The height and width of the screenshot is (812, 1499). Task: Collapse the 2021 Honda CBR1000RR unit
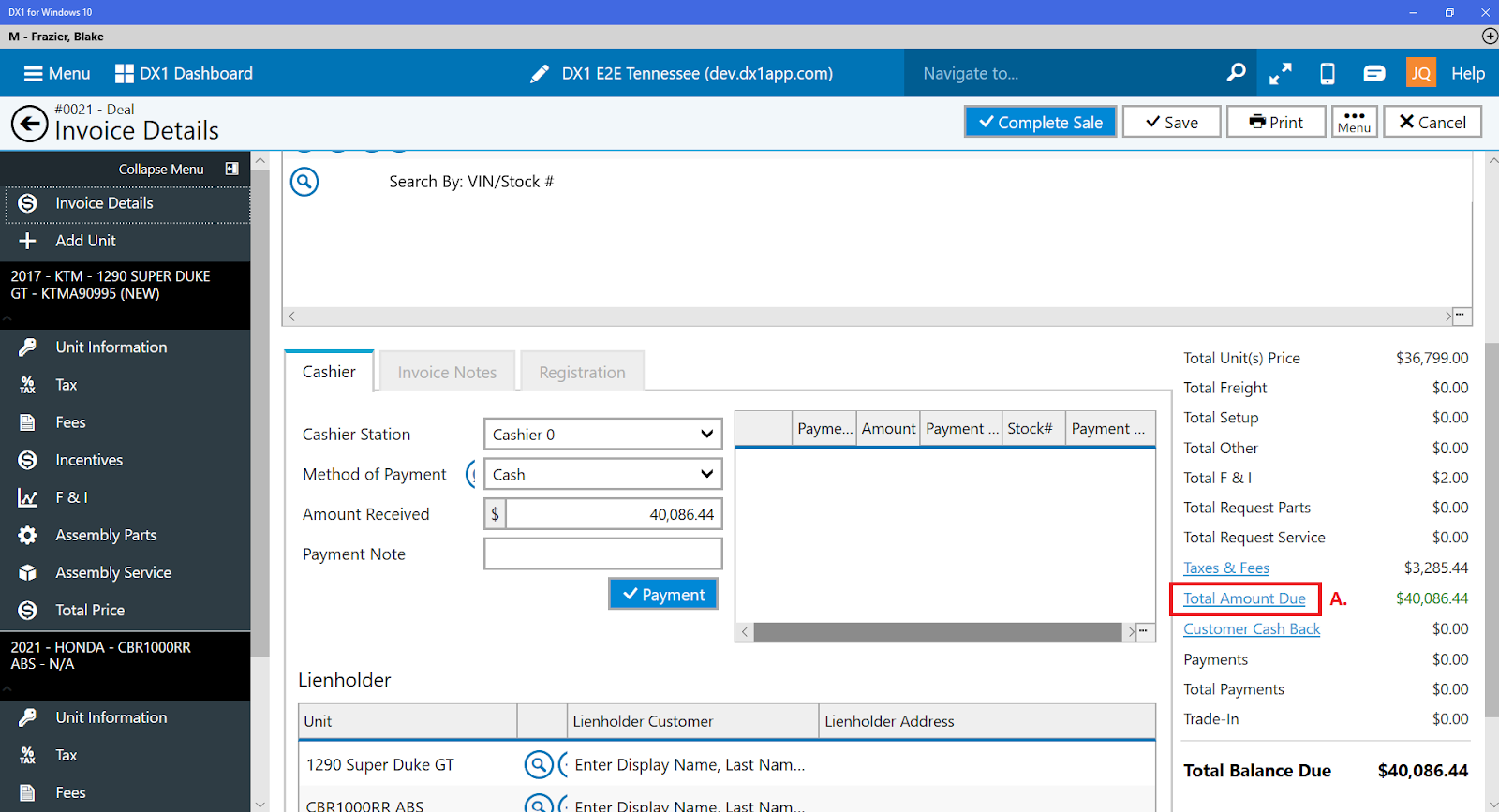pyautogui.click(x=7, y=689)
